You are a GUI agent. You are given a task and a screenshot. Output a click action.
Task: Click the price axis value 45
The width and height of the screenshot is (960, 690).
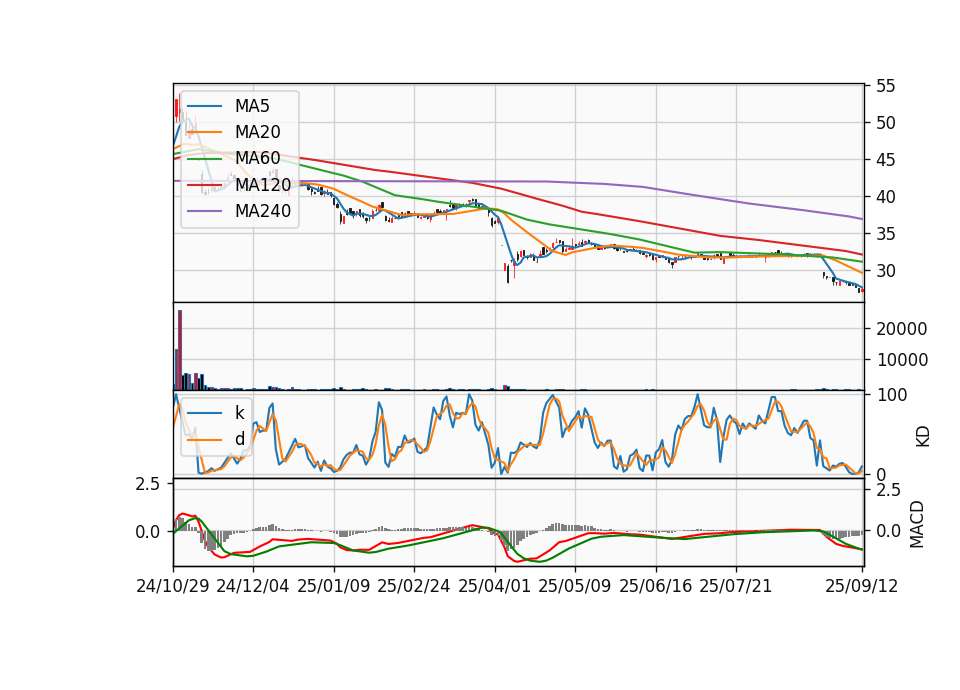pyautogui.click(x=886, y=160)
